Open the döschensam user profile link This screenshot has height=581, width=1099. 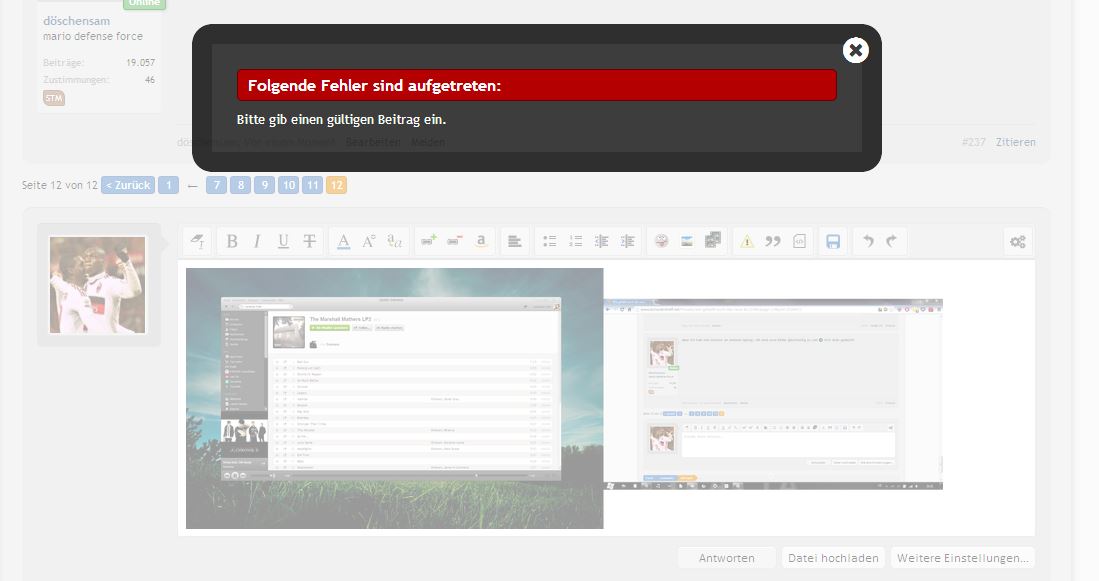coord(76,21)
